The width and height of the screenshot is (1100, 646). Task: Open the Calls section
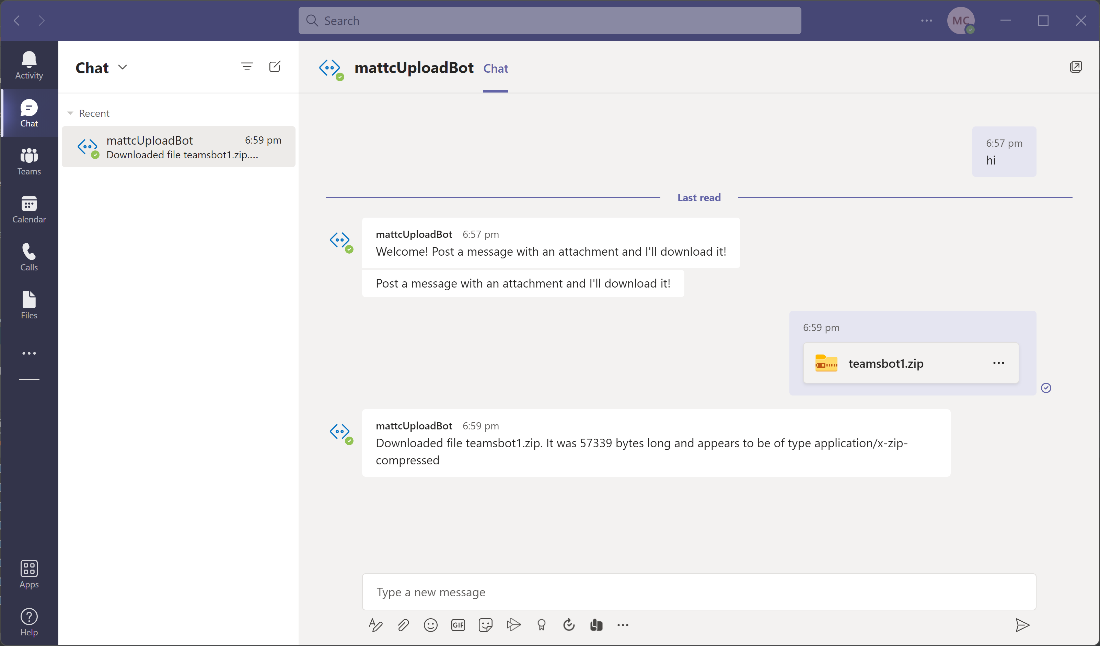tap(29, 257)
